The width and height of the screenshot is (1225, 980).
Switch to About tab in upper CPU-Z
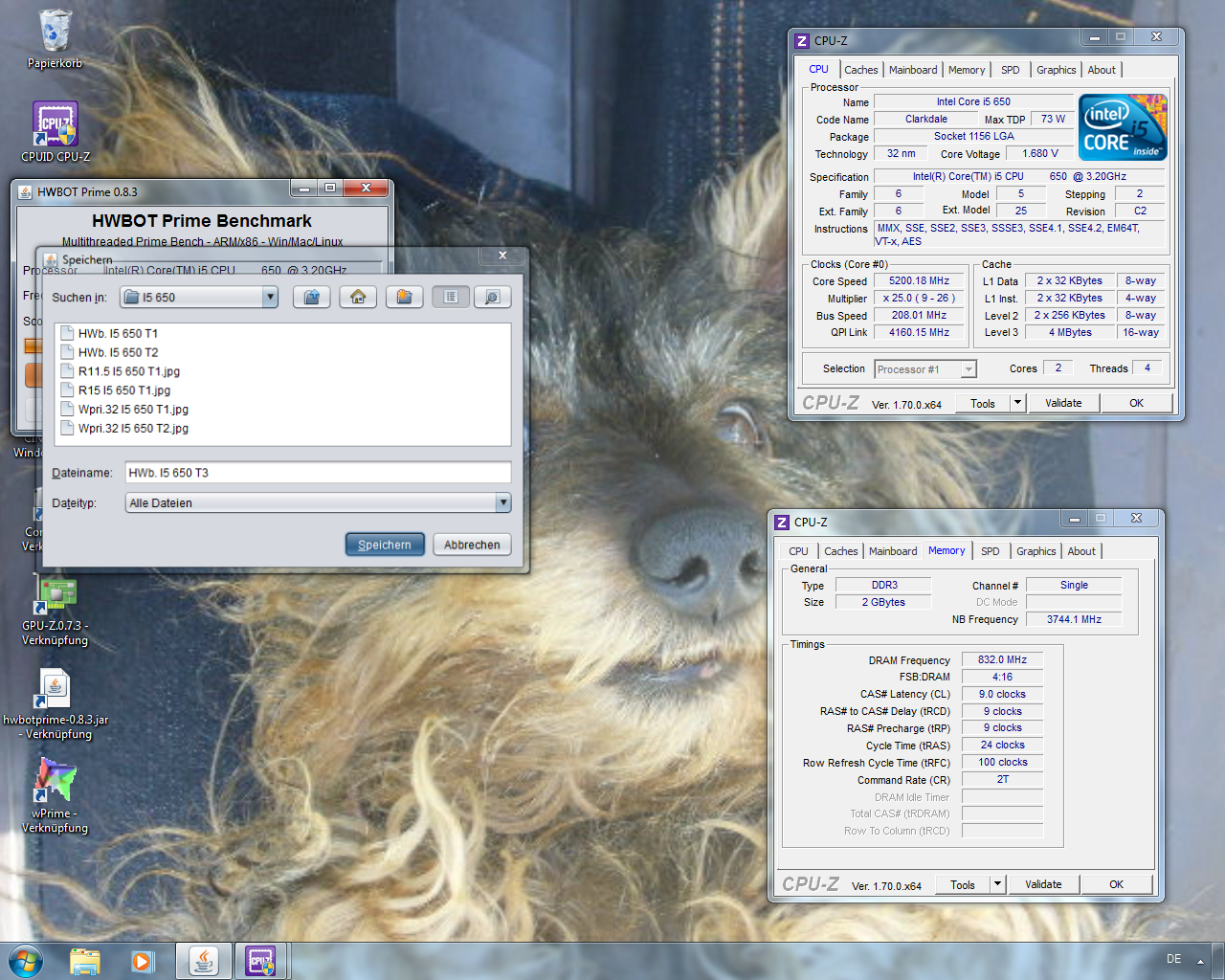click(x=1102, y=70)
